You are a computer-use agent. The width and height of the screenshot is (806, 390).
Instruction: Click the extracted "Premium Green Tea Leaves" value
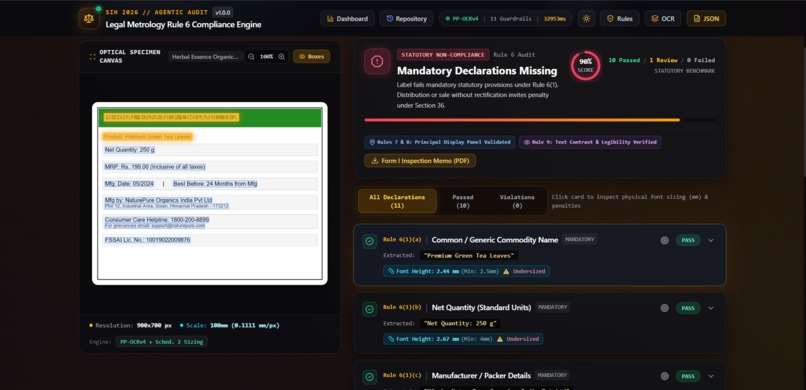469,255
